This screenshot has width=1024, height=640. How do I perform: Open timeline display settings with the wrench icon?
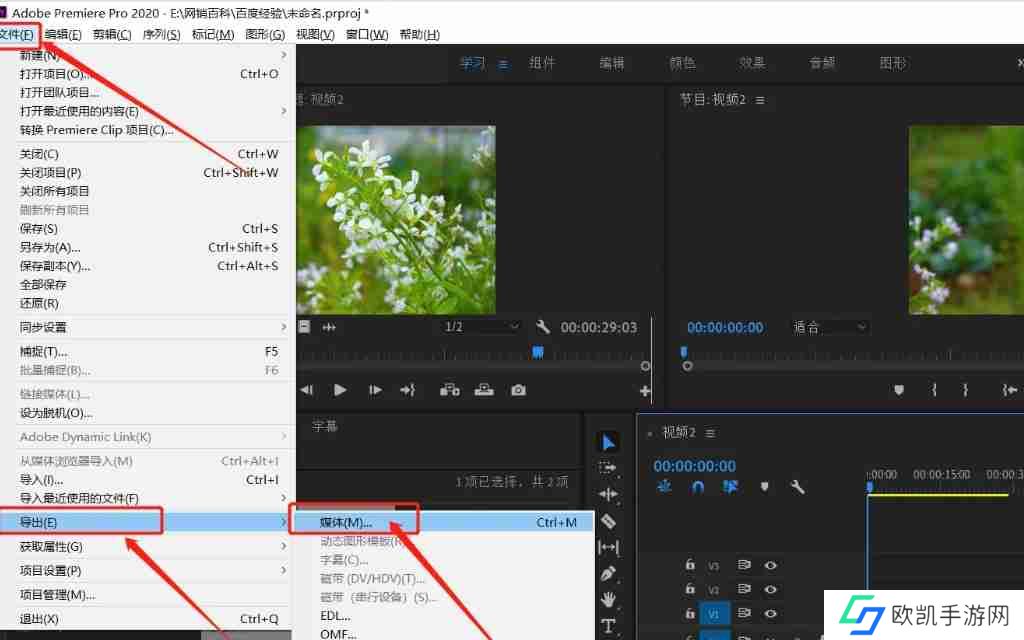(798, 487)
